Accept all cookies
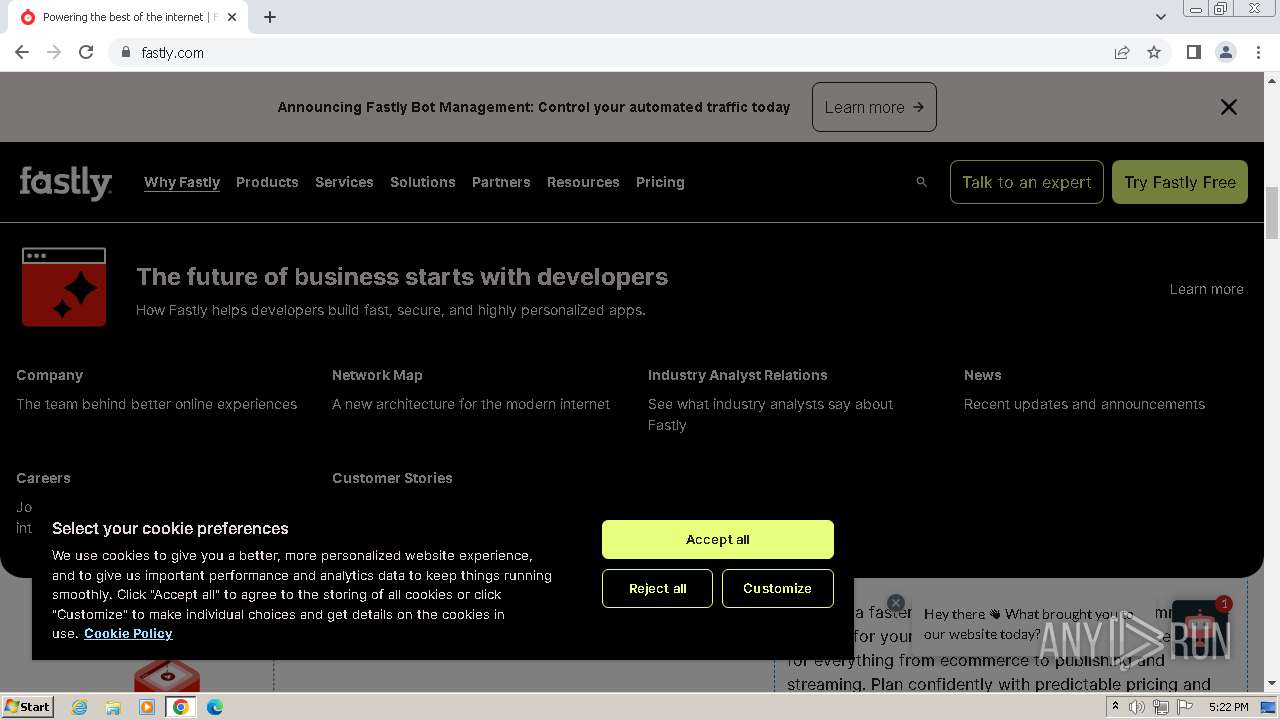This screenshot has width=1280, height=720. pos(718,539)
